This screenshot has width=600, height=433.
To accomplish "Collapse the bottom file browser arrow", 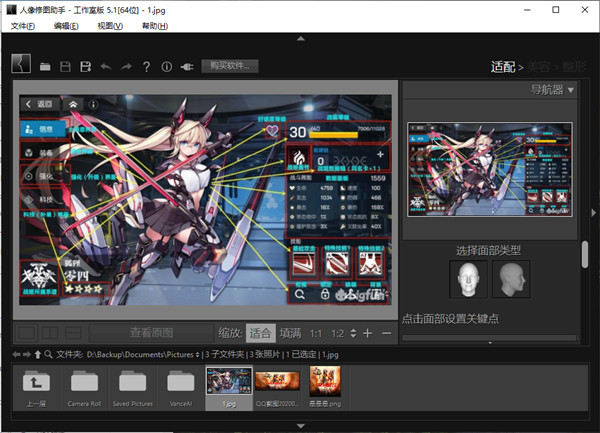I will [x=300, y=425].
